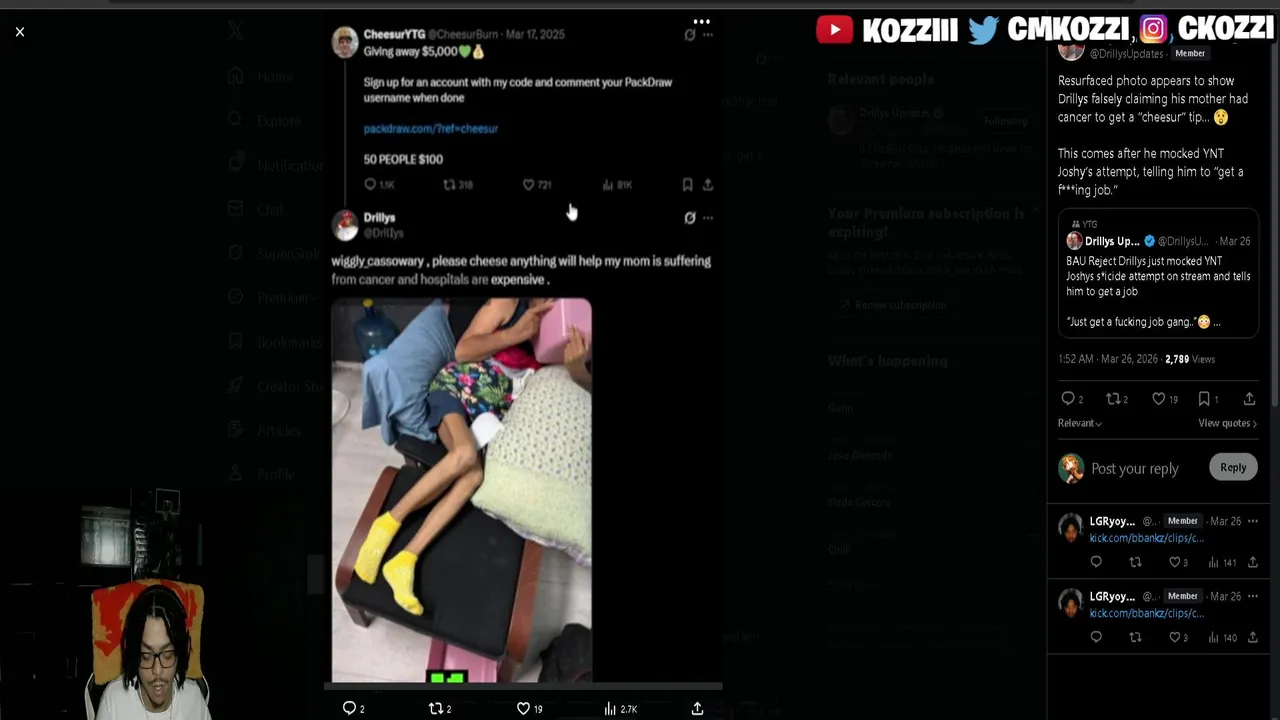Image resolution: width=1280 pixels, height=720 pixels.
Task: Close the image viewer with the X icon
Action: (x=20, y=32)
